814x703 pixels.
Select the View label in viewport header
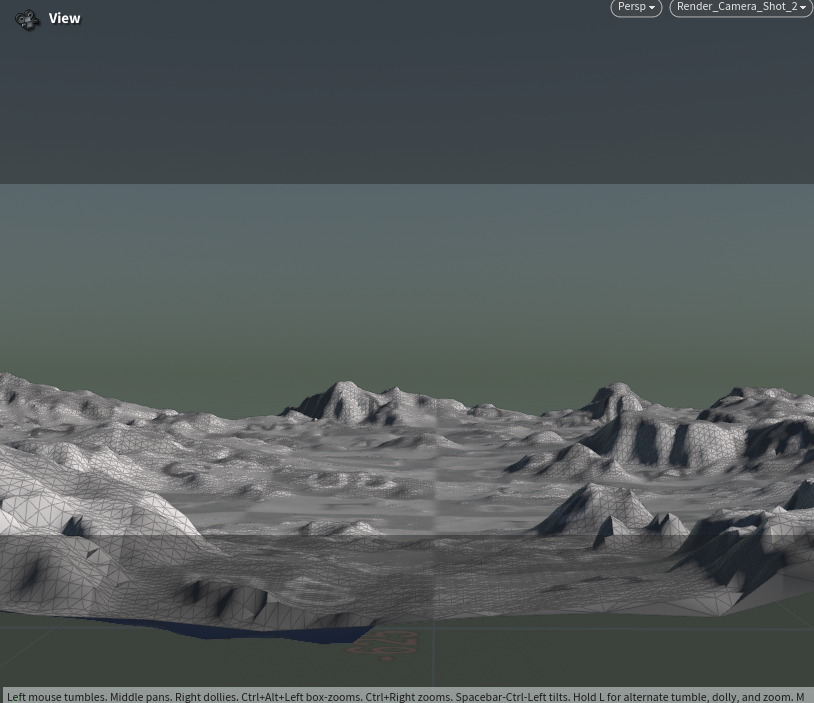pos(65,18)
